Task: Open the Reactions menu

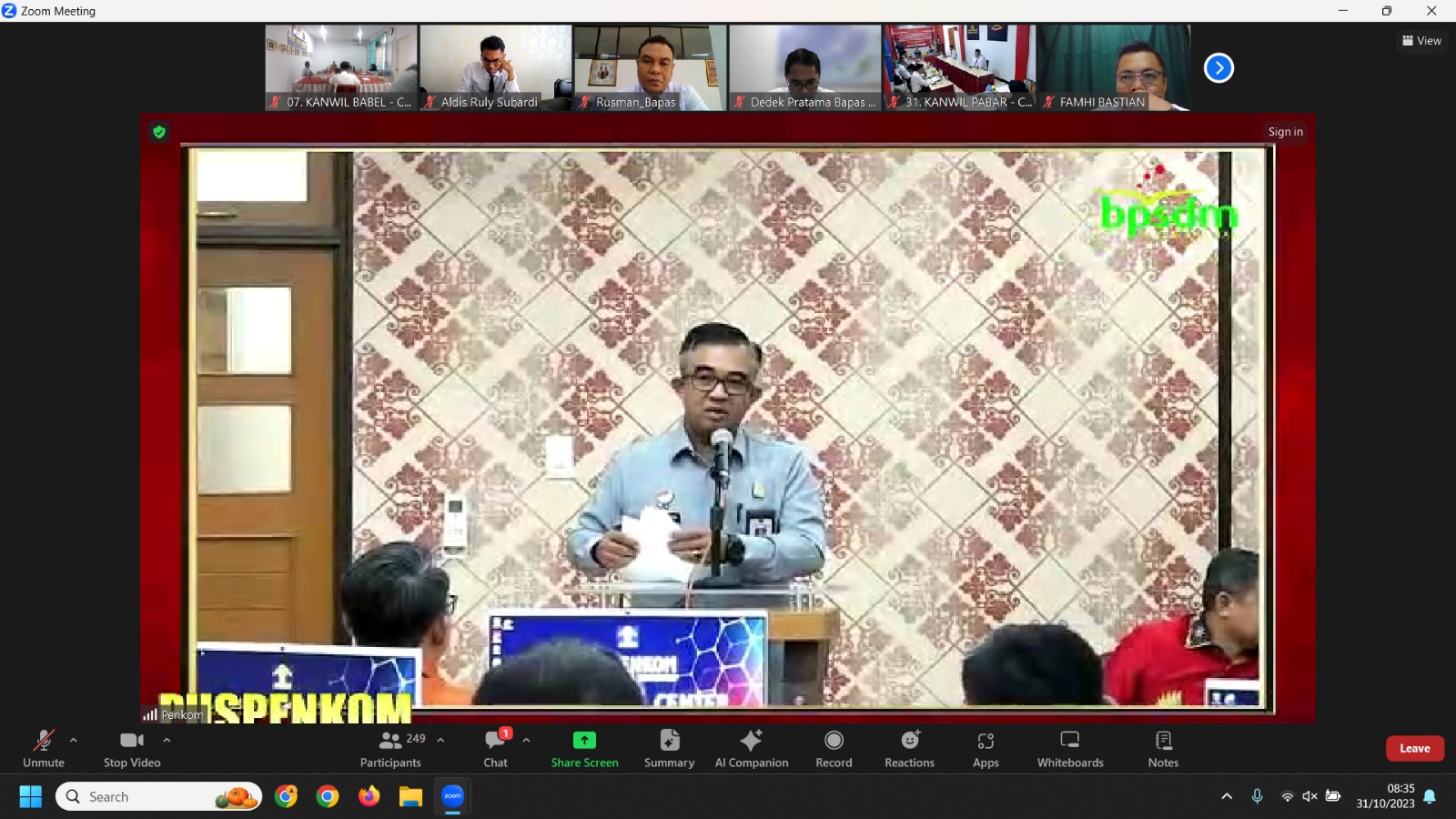Action: 909,748
